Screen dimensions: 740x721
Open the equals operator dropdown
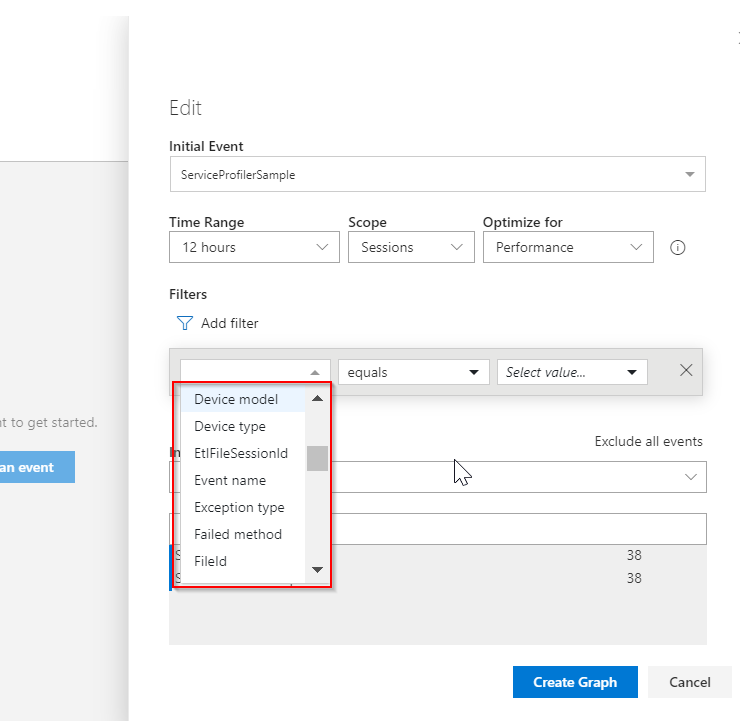point(413,372)
